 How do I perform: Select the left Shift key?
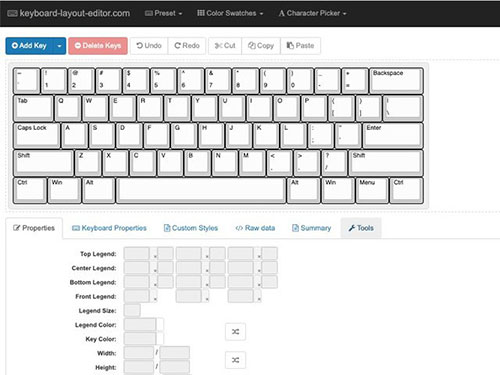click(x=43, y=163)
